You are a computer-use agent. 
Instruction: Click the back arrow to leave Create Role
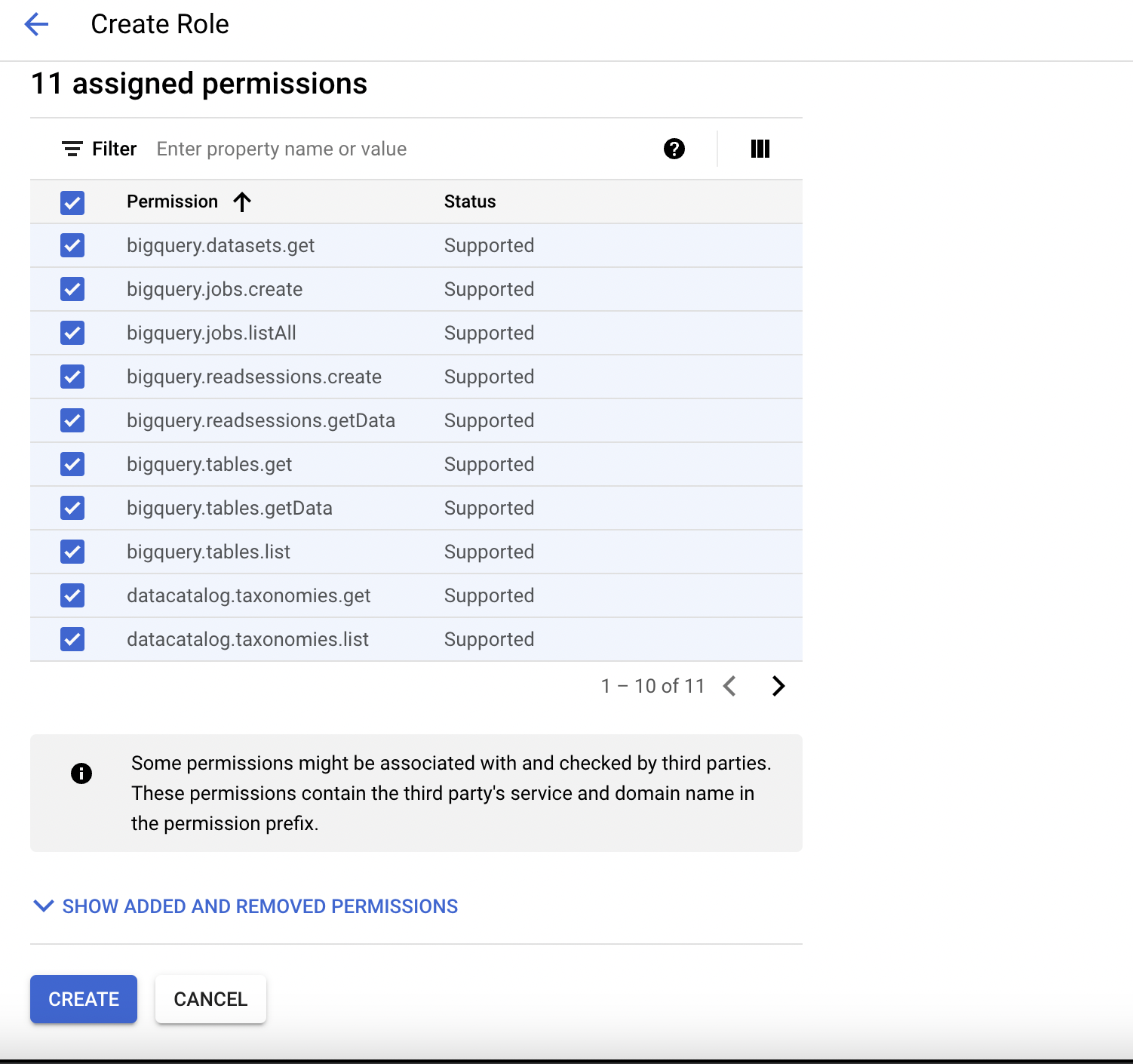coord(36,23)
